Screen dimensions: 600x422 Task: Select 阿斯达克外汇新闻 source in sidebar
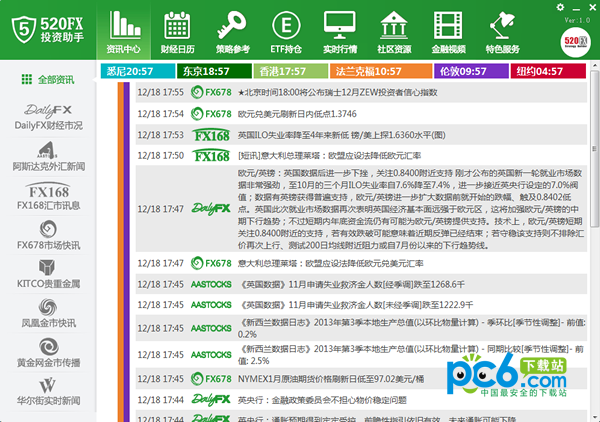[48, 156]
